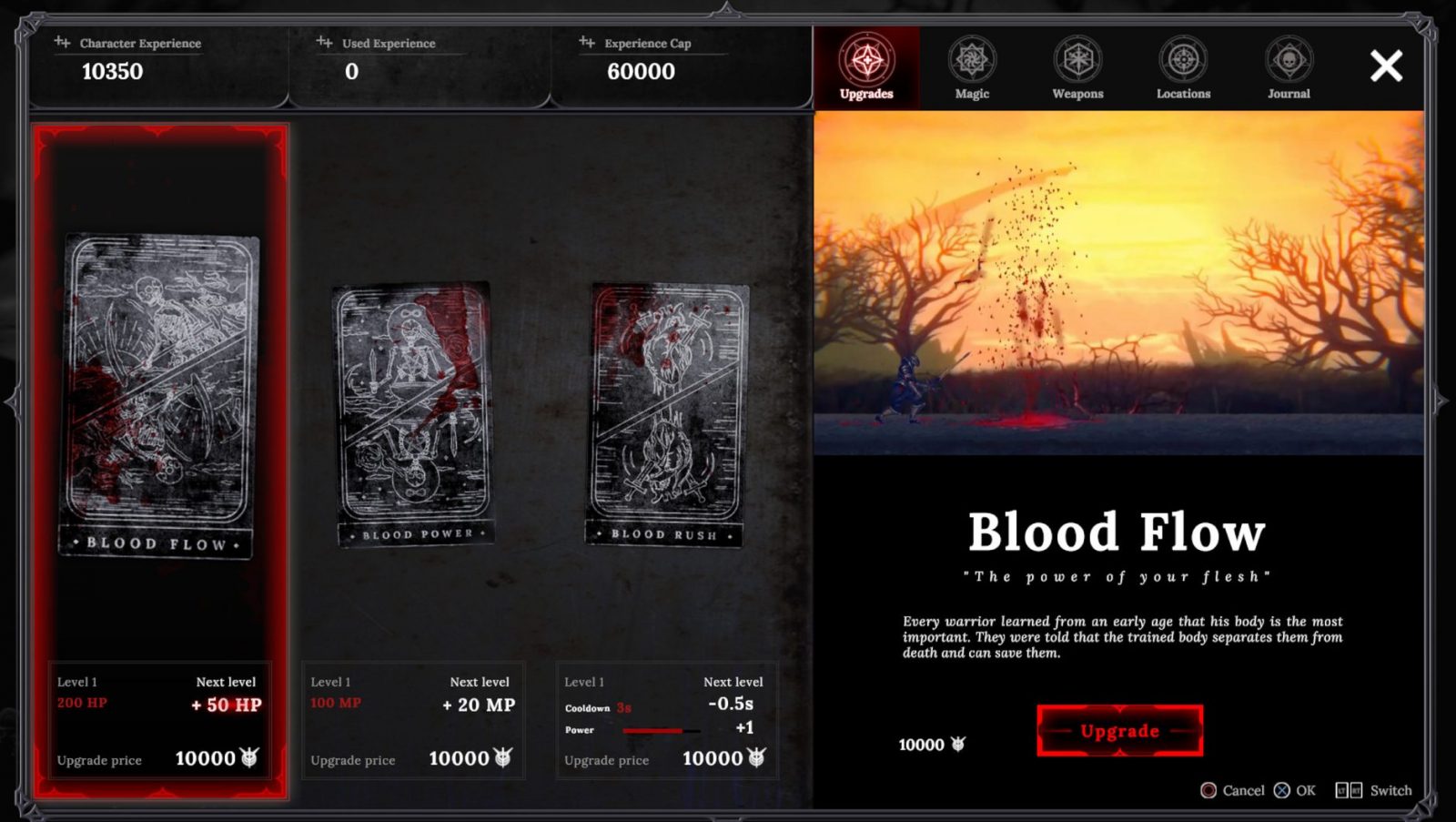Open the Magic tab icon
This screenshot has width=1456, height=822.
(x=972, y=60)
